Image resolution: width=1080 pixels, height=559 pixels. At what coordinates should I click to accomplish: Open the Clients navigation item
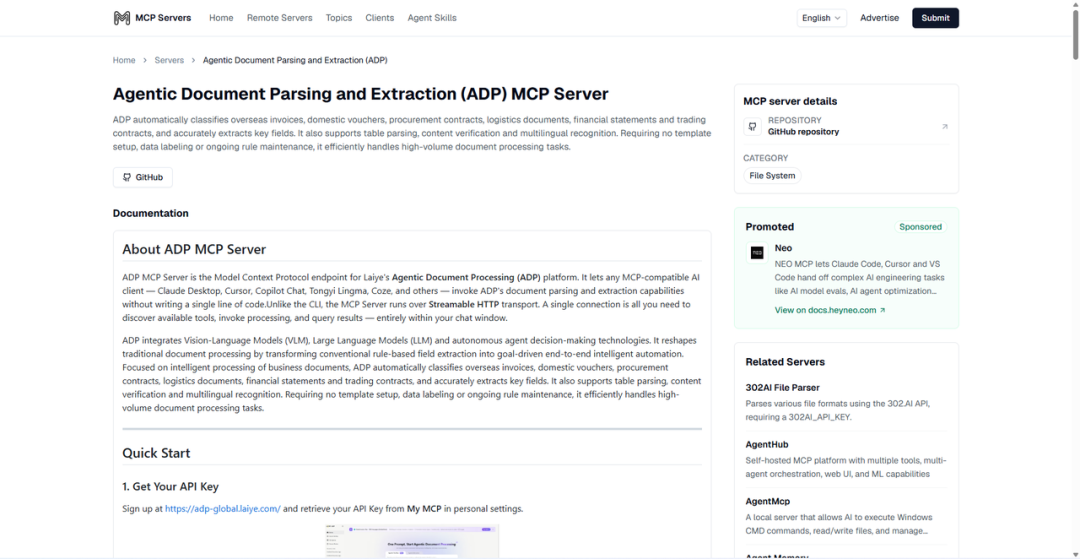click(380, 18)
